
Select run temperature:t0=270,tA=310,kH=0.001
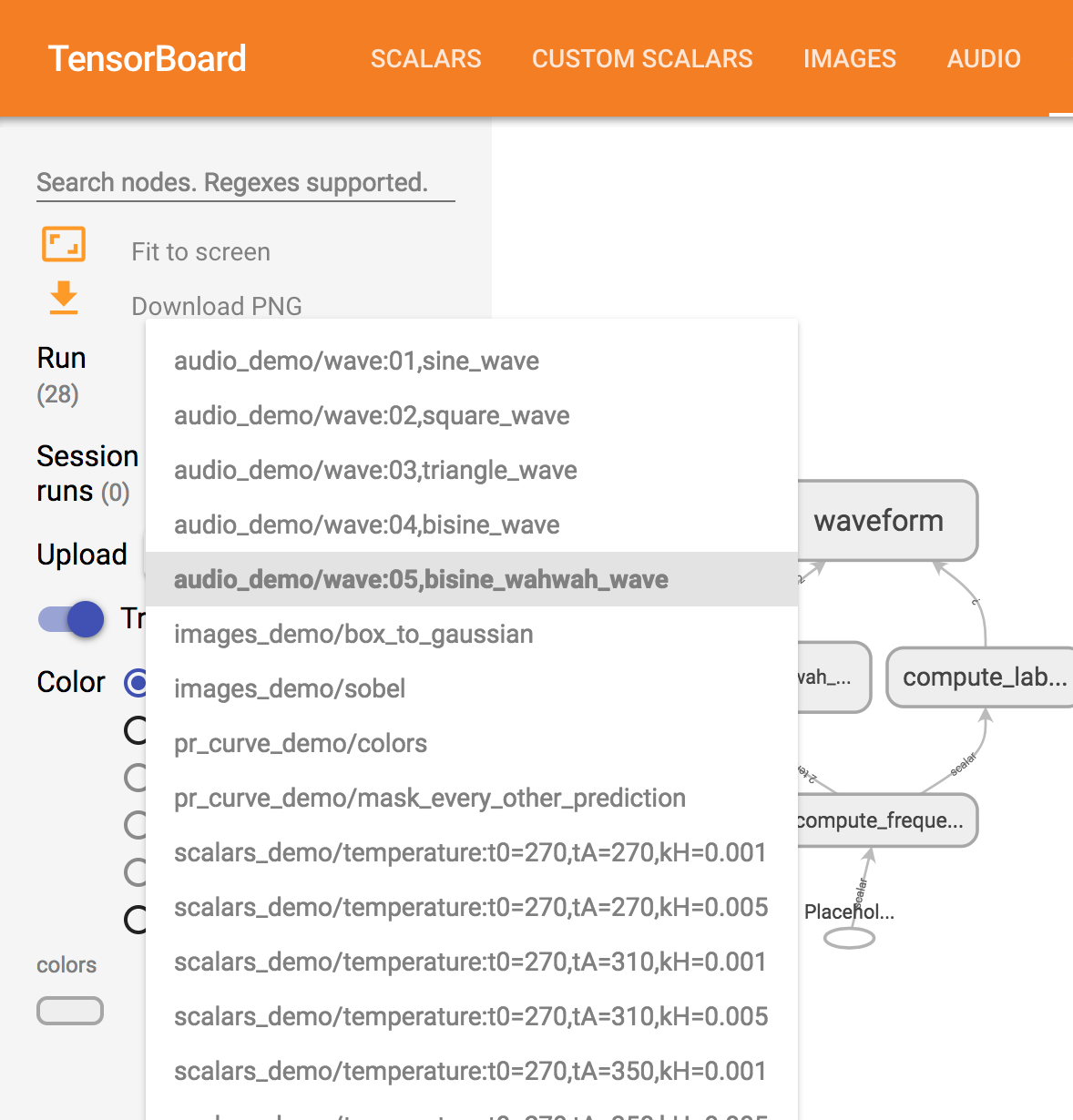472,962
